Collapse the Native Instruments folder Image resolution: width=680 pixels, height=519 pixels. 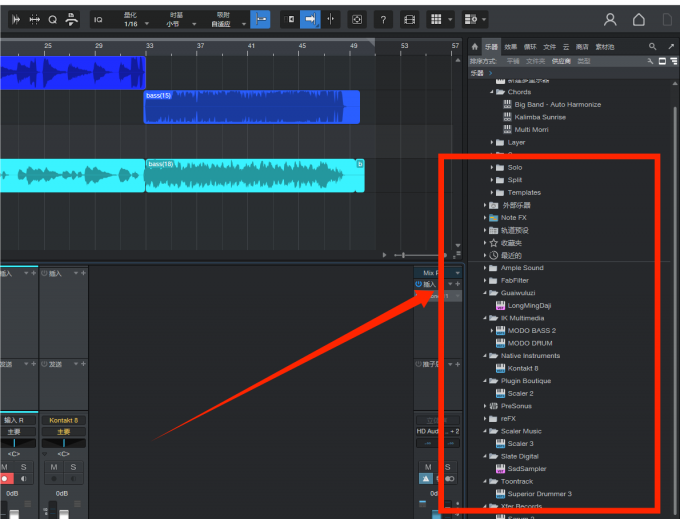pos(486,356)
